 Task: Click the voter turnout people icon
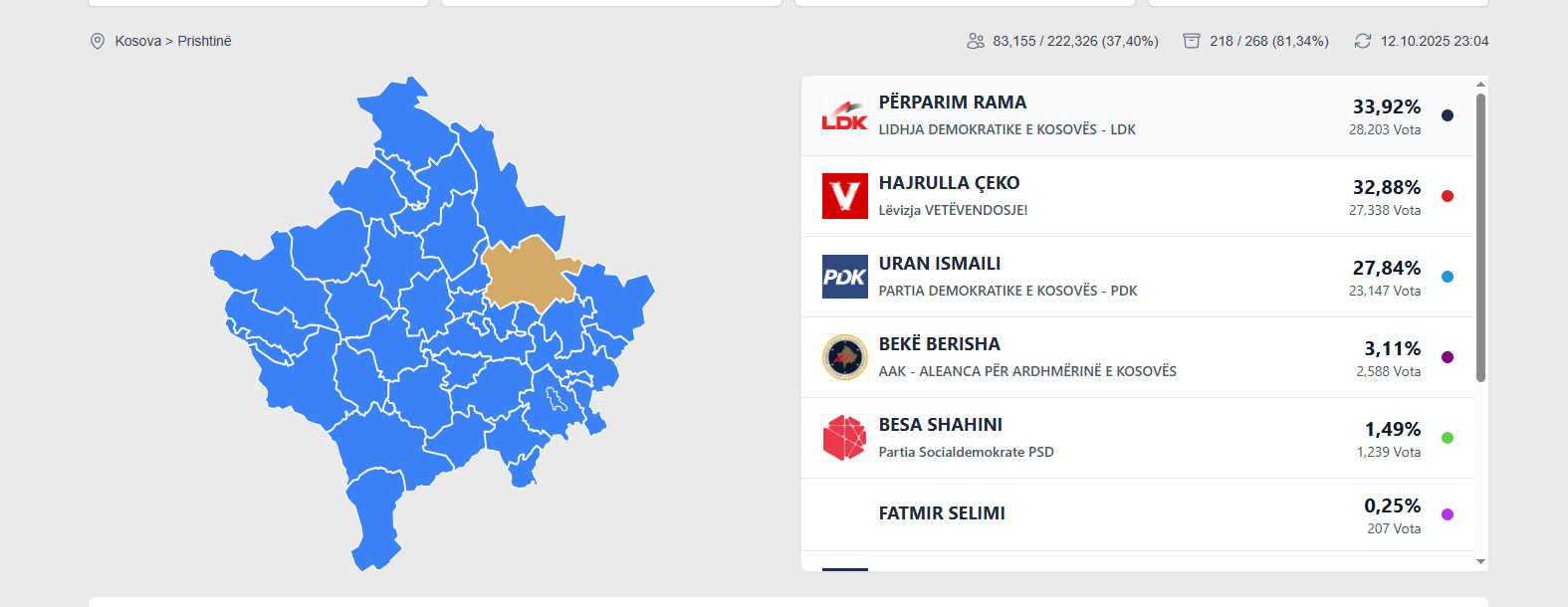pyautogui.click(x=976, y=41)
